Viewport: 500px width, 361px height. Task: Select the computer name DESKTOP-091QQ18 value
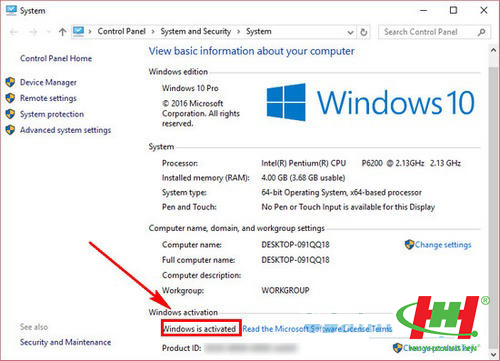(295, 245)
